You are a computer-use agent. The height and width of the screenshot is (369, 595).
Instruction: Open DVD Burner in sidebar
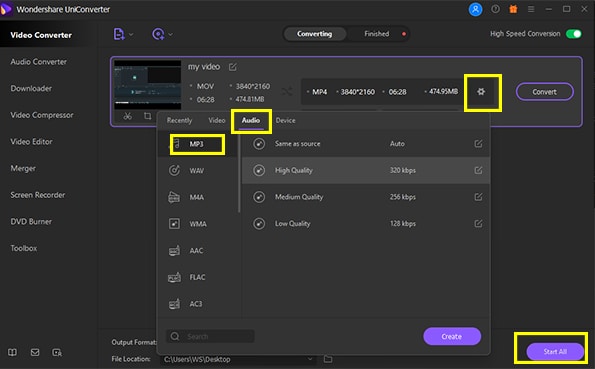coord(31,221)
